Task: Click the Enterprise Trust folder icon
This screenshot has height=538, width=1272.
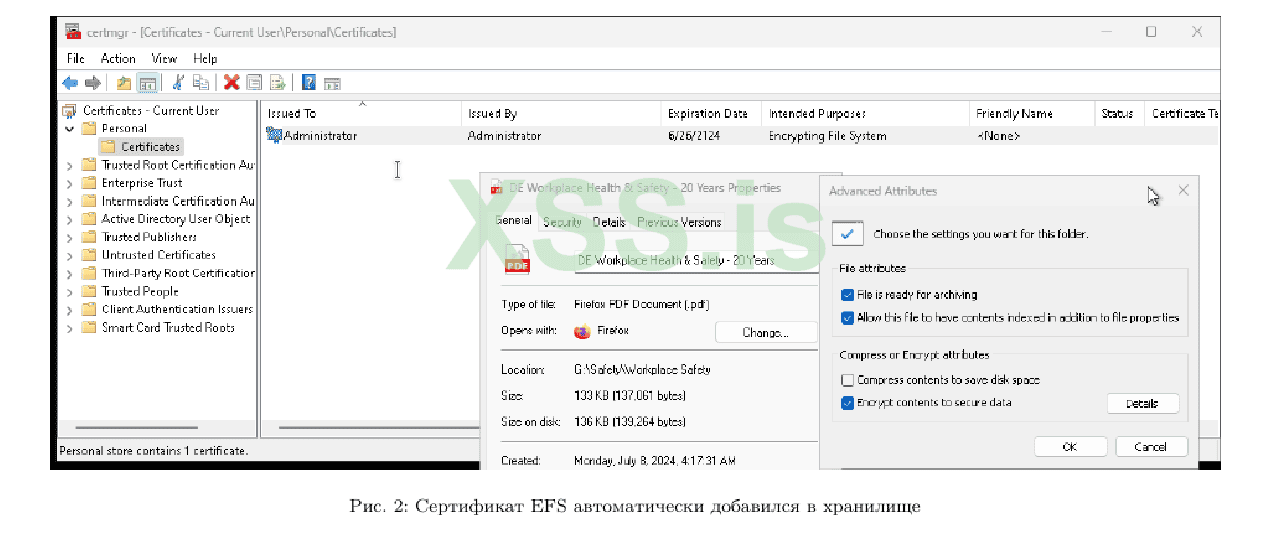Action: [x=89, y=183]
